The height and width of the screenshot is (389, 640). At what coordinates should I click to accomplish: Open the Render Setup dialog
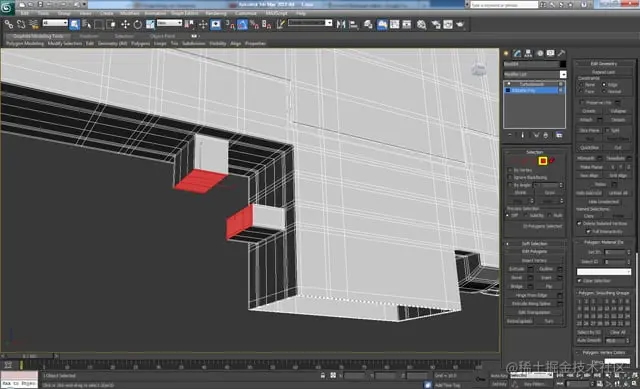[x=436, y=24]
